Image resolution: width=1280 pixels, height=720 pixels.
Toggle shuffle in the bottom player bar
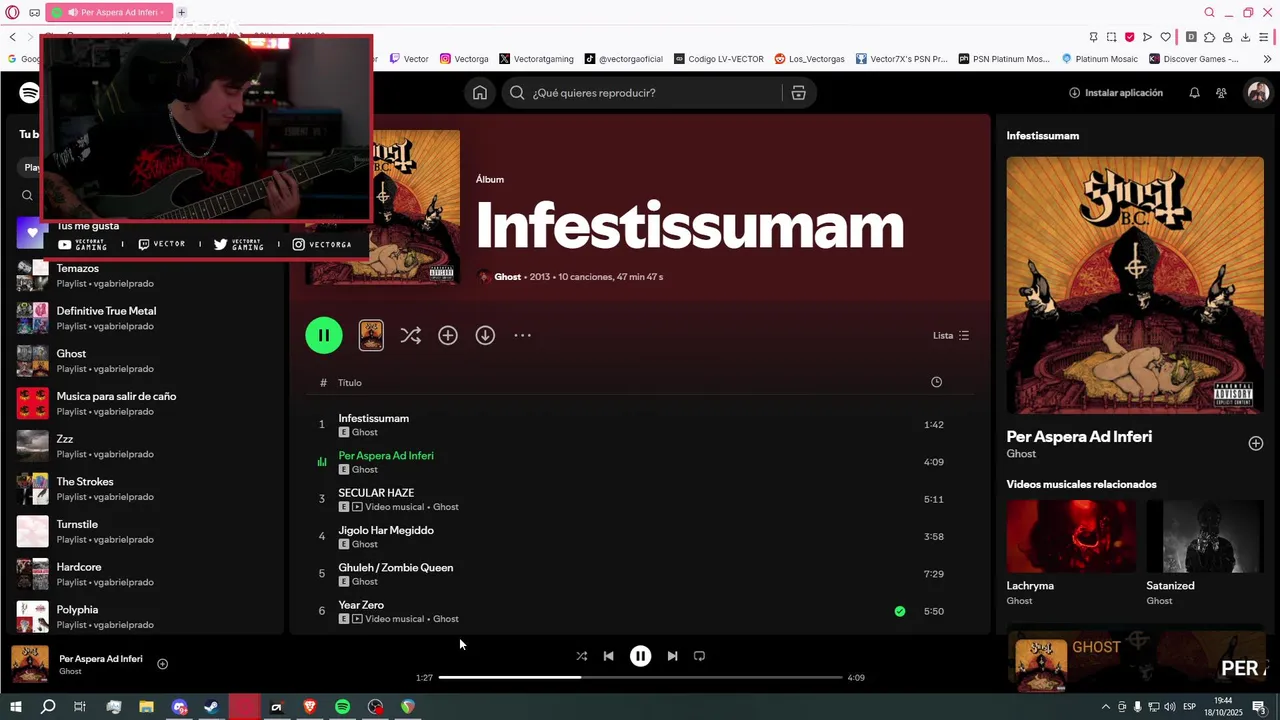[581, 656]
